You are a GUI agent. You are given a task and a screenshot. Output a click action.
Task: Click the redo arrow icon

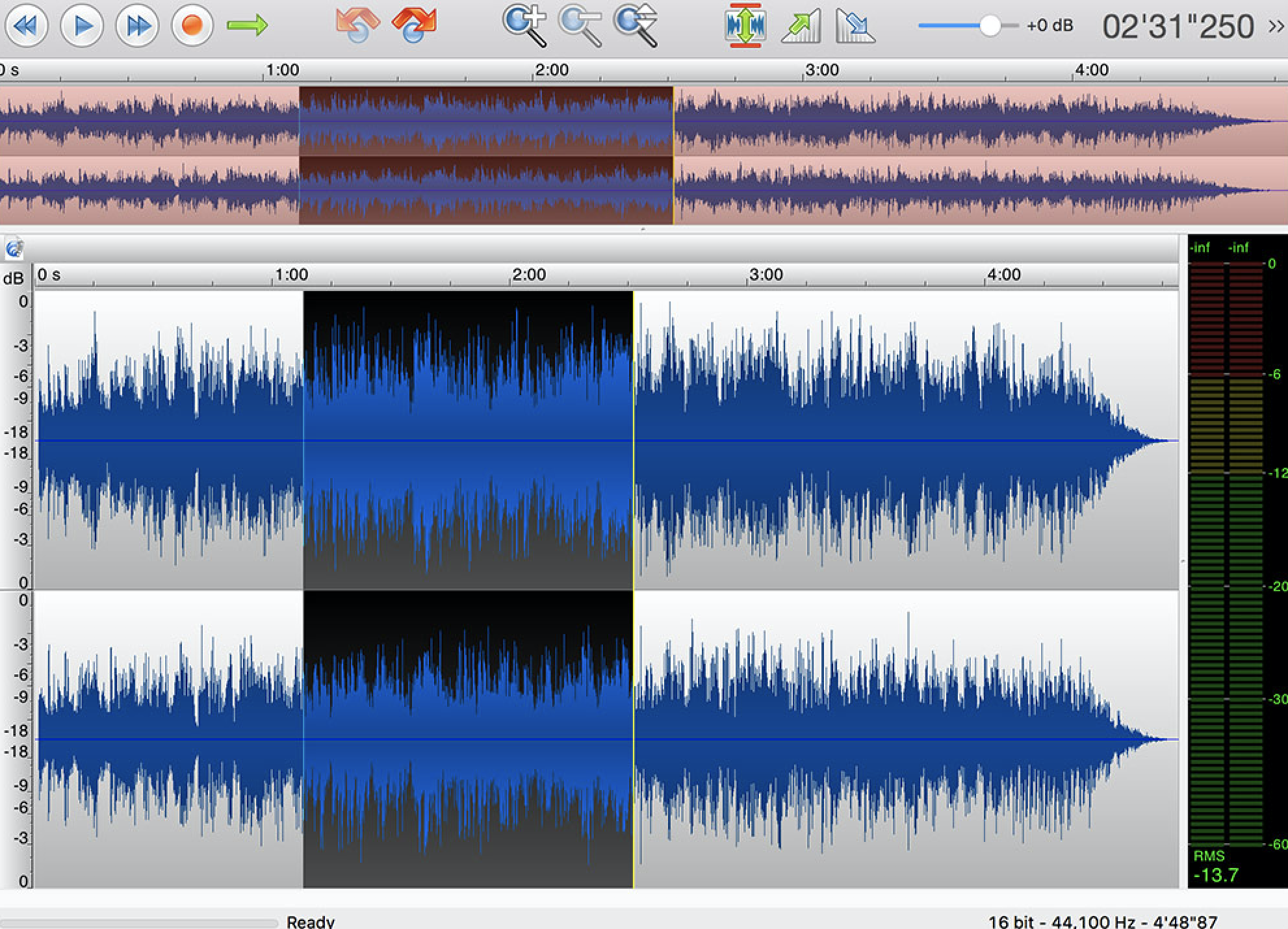(x=414, y=25)
